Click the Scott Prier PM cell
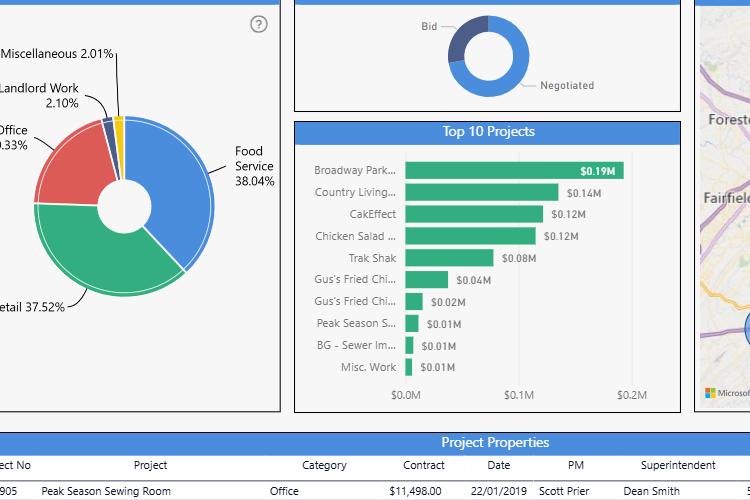 (x=564, y=491)
